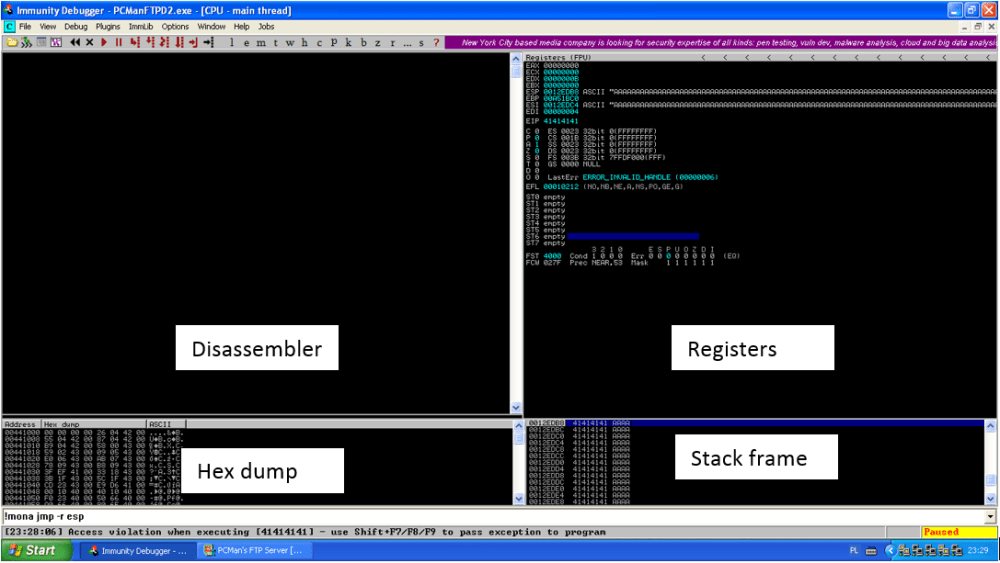Show Breakpoints with b button
Viewport: 1000px width, 563px height.
(364, 43)
